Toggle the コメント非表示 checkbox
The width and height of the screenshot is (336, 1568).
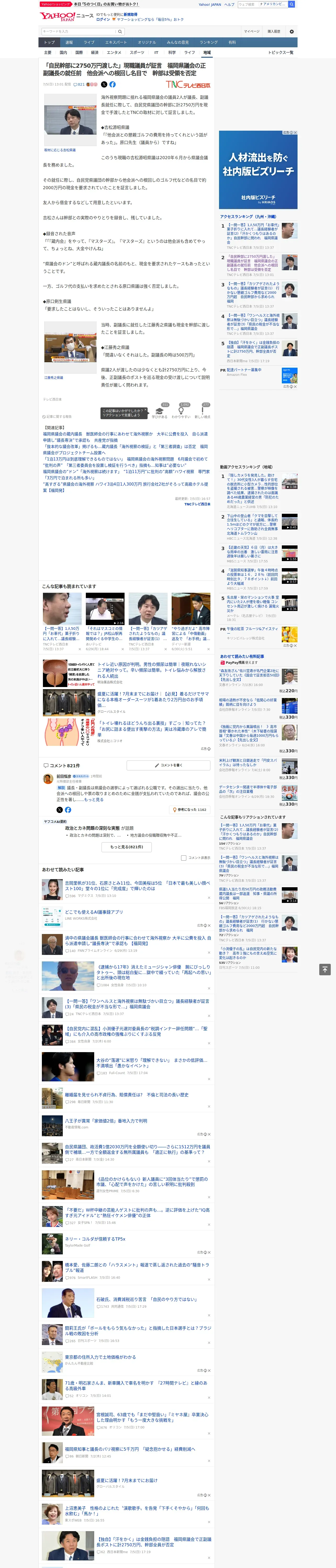(183, 858)
